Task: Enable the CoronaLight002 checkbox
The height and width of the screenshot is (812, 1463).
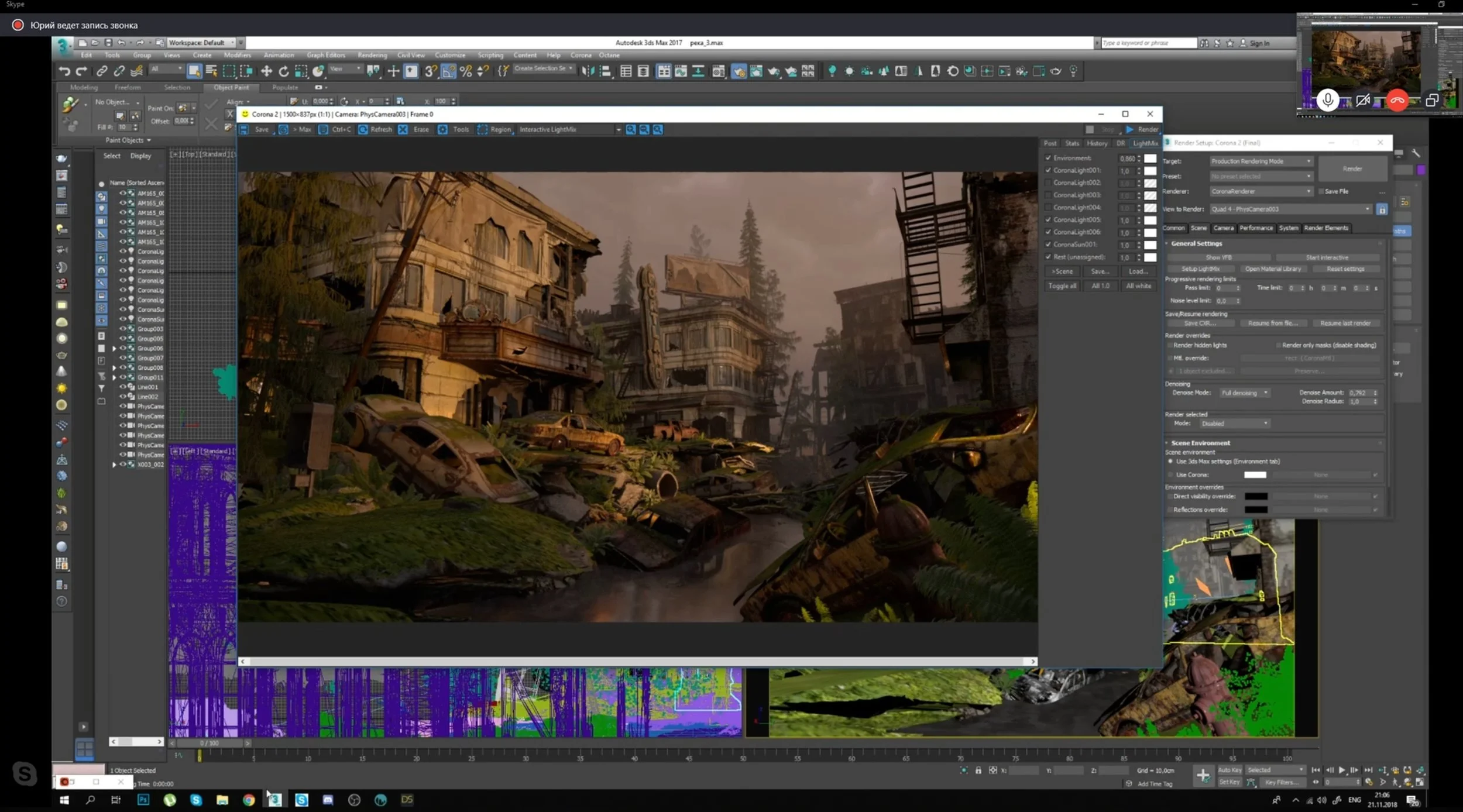Action: [x=1048, y=183]
